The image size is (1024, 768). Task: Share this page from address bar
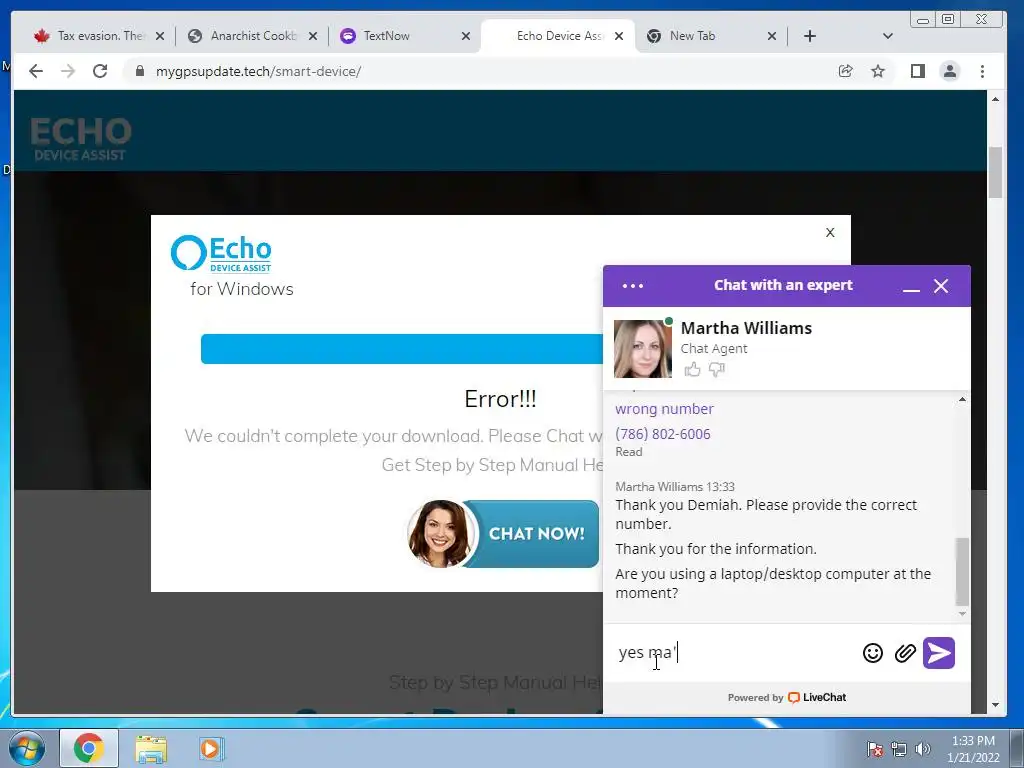click(846, 71)
